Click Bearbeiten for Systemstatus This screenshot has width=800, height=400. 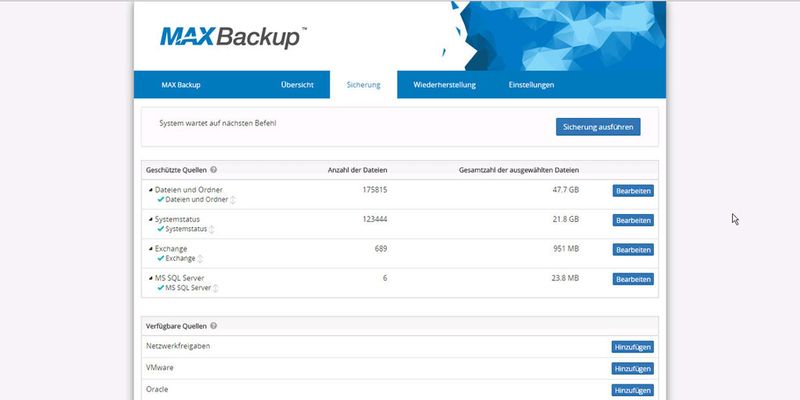(x=633, y=220)
